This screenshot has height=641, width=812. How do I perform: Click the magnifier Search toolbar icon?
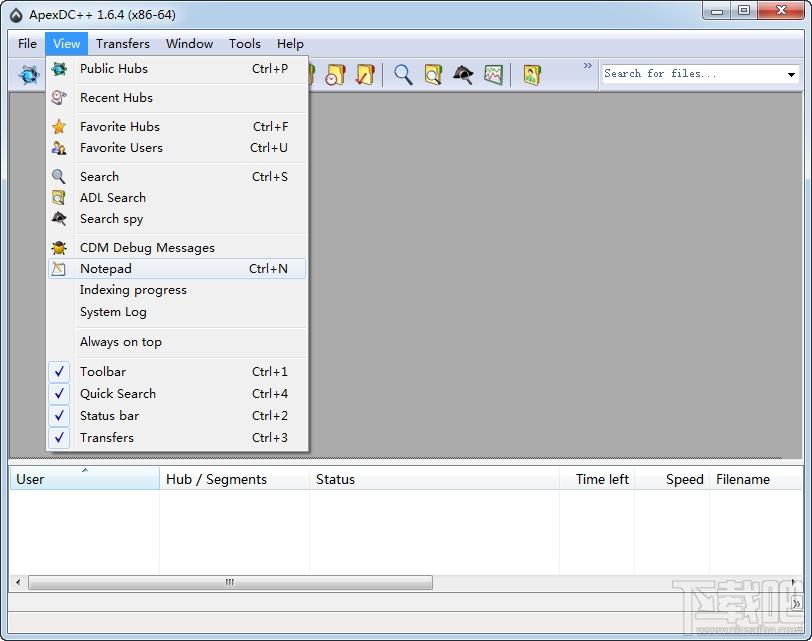coord(403,75)
